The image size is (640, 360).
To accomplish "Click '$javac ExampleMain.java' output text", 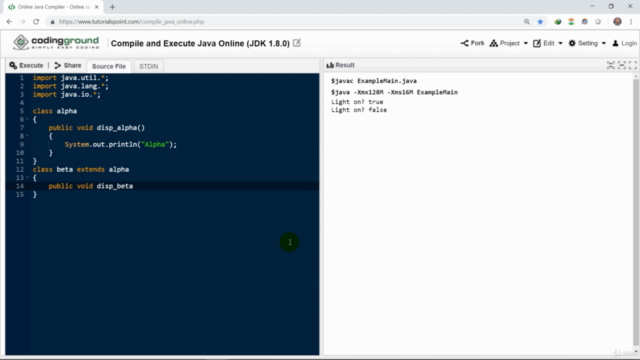I will (374, 81).
